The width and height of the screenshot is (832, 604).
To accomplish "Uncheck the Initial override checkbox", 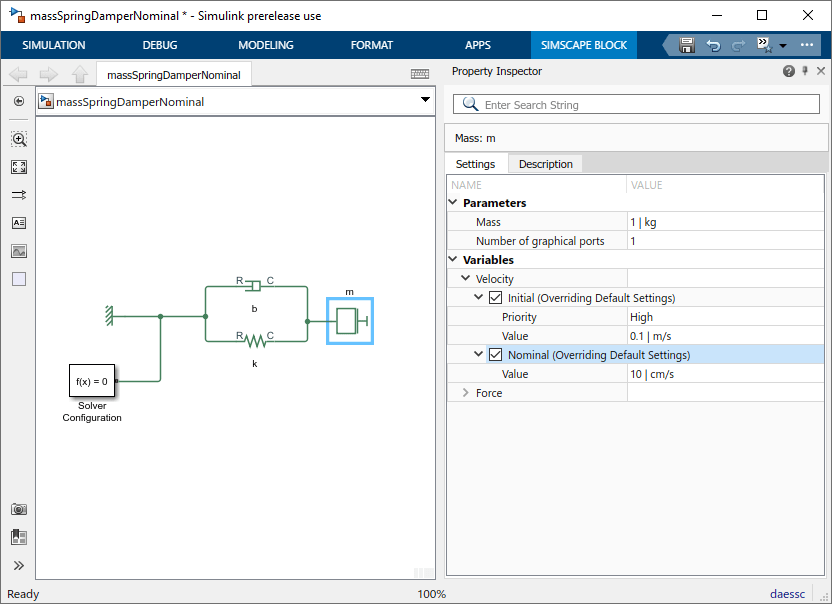I will pyautogui.click(x=495, y=298).
